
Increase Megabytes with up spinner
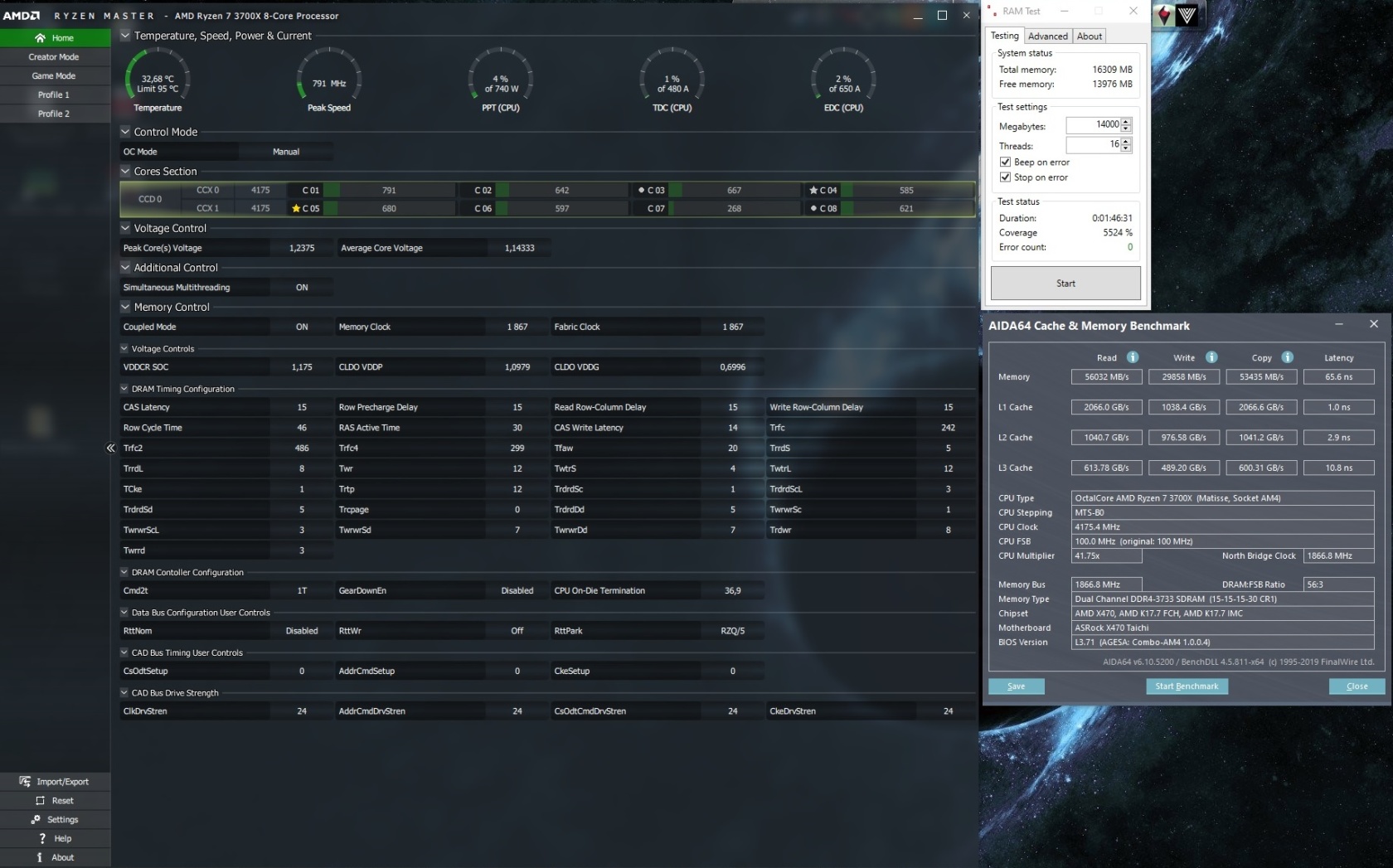point(1126,122)
